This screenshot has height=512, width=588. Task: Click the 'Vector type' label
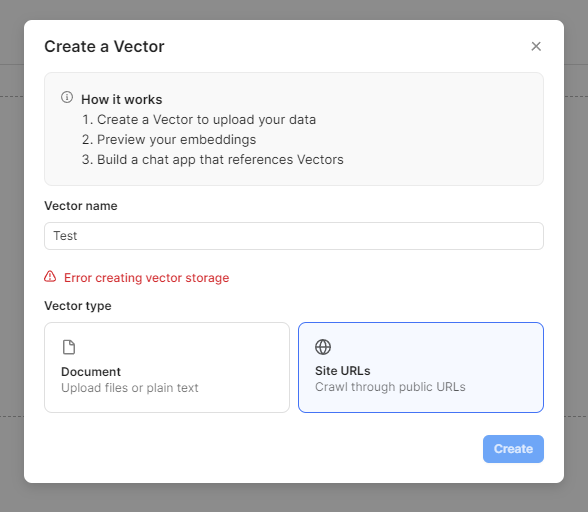click(78, 306)
